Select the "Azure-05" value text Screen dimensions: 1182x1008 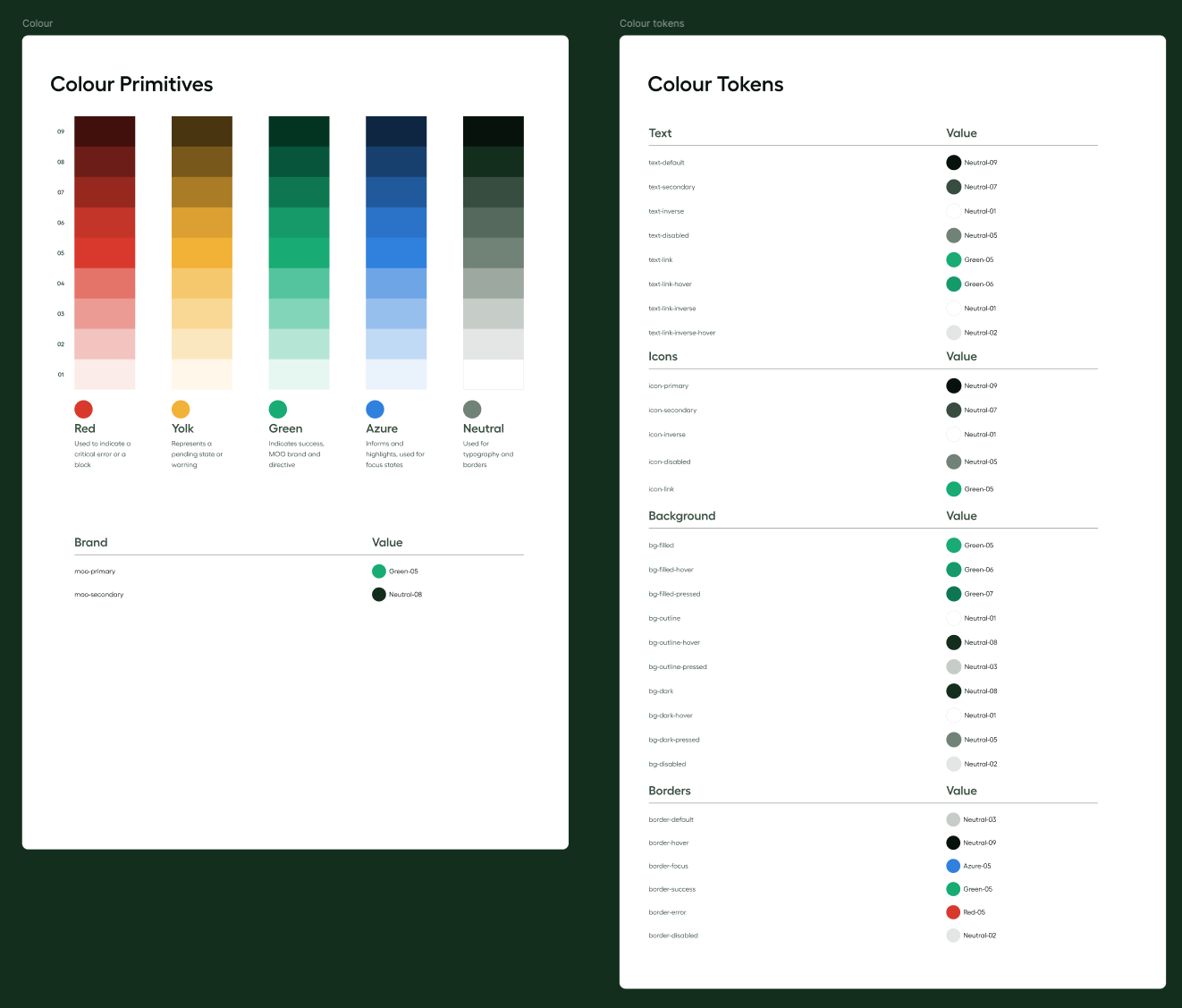coord(977,867)
